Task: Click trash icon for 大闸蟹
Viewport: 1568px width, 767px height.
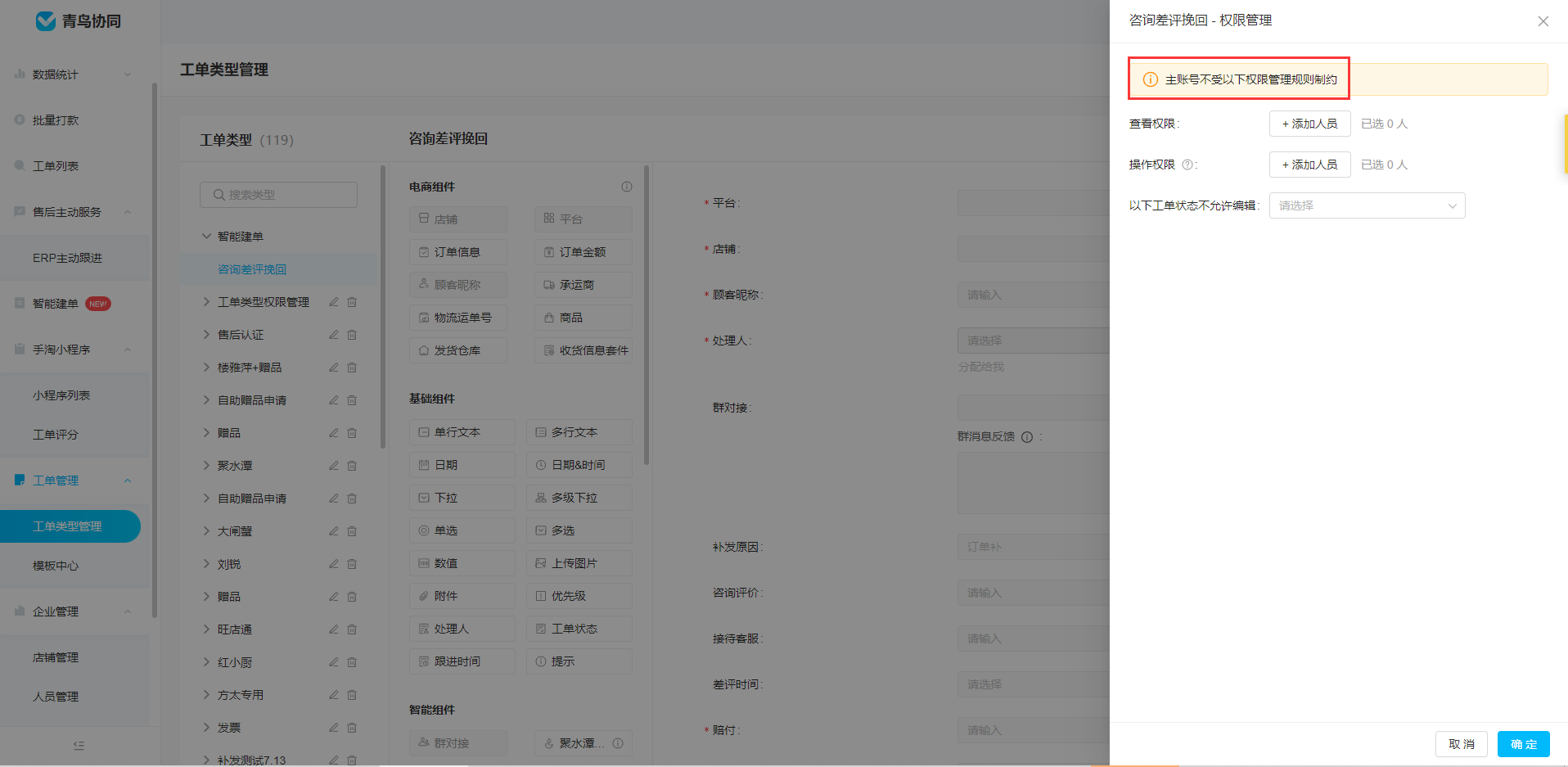Action: (x=352, y=531)
